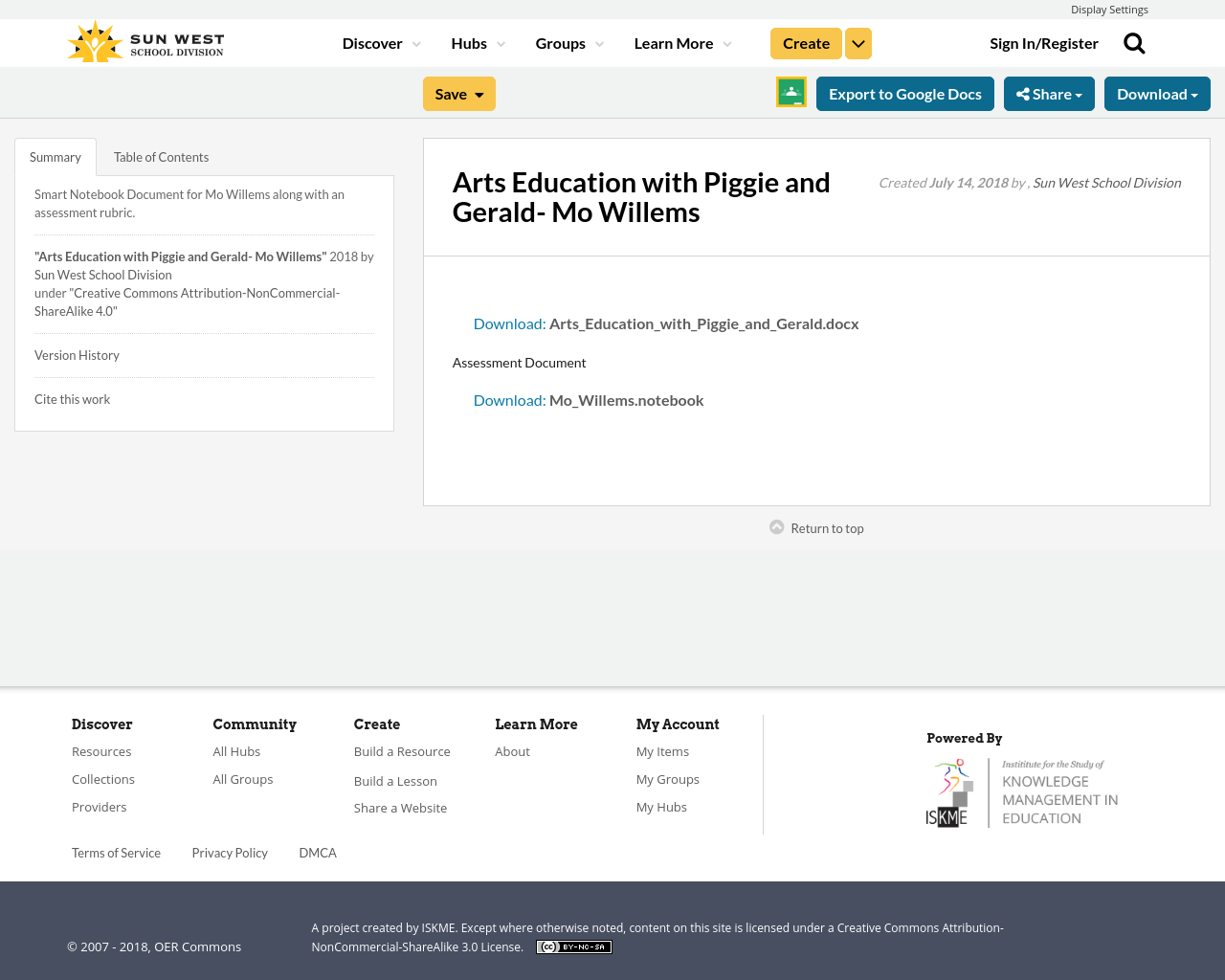Screen dimensions: 1225x980
Task: Open the Hubs menu
Action: (476, 41)
